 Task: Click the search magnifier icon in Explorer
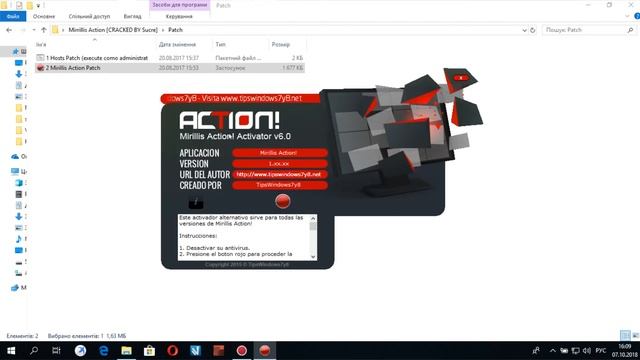[630, 30]
